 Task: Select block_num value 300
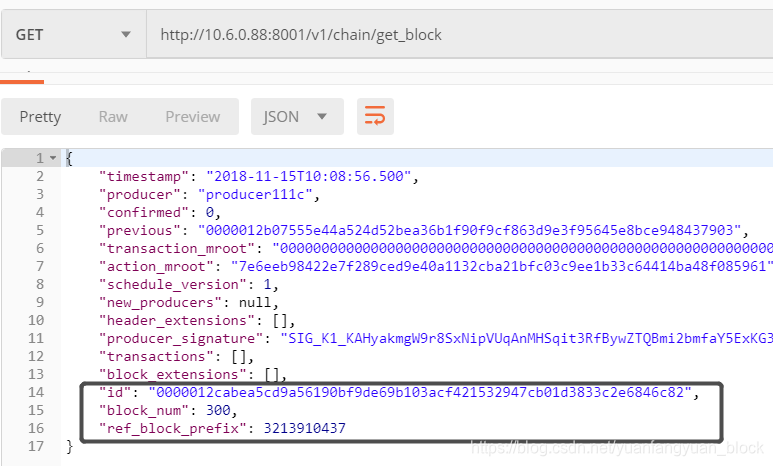(x=218, y=411)
